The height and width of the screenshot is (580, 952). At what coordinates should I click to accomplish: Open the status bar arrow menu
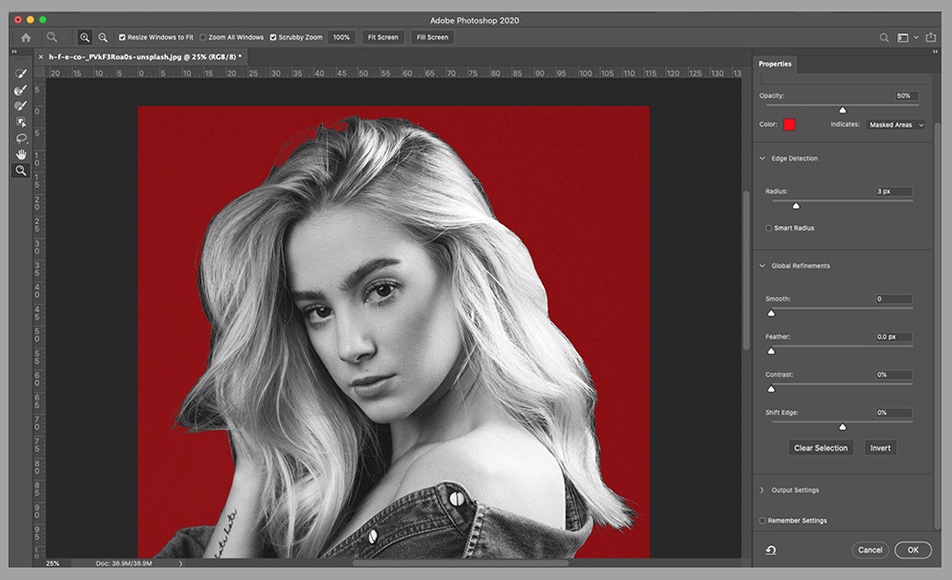coord(180,564)
